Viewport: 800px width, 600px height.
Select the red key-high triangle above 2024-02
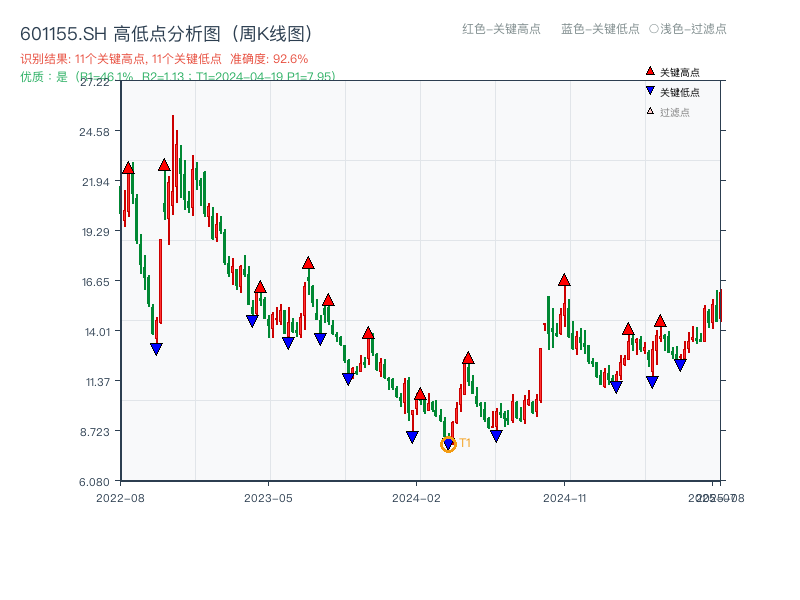[420, 393]
